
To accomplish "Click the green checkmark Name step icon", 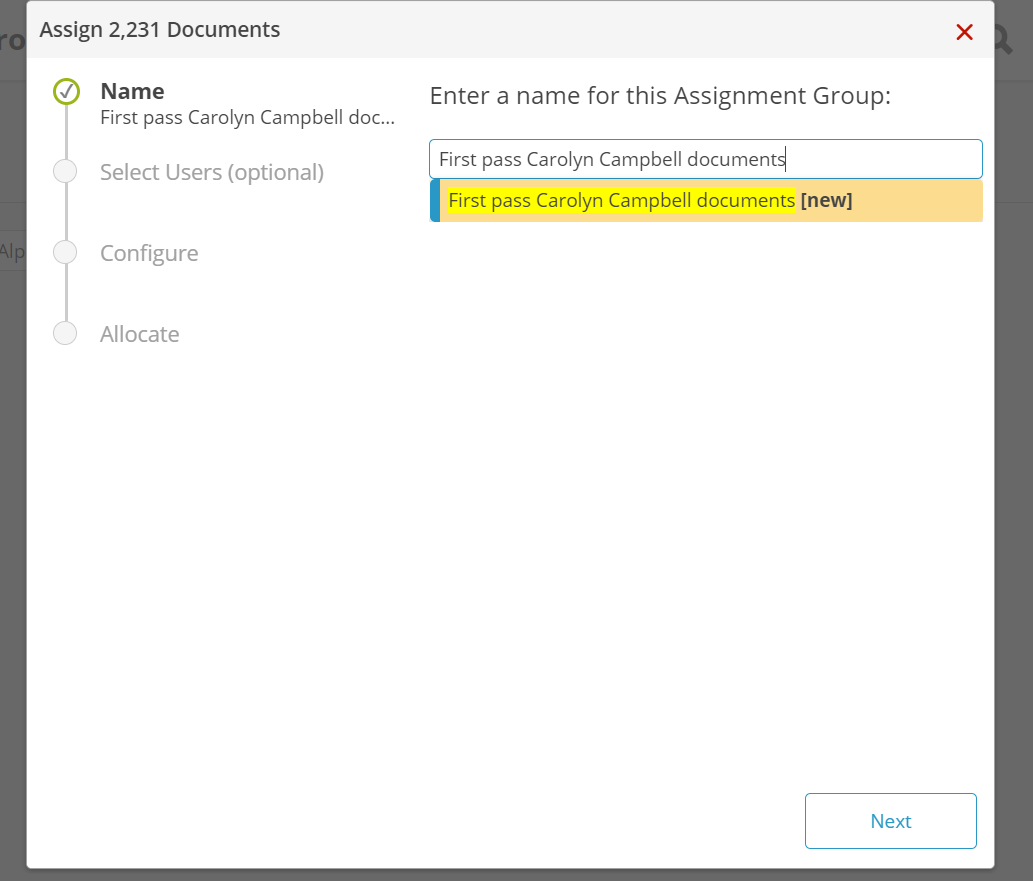I will pyautogui.click(x=66, y=92).
